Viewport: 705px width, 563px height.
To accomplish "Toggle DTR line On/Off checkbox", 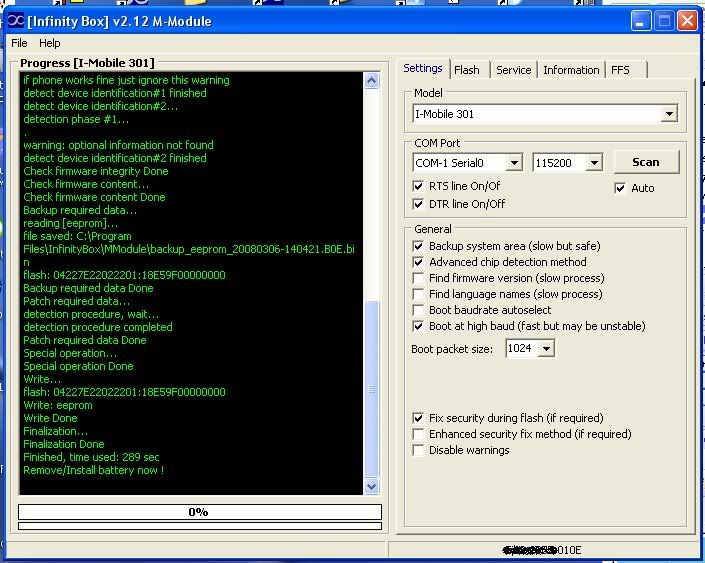I will pyautogui.click(x=418, y=204).
